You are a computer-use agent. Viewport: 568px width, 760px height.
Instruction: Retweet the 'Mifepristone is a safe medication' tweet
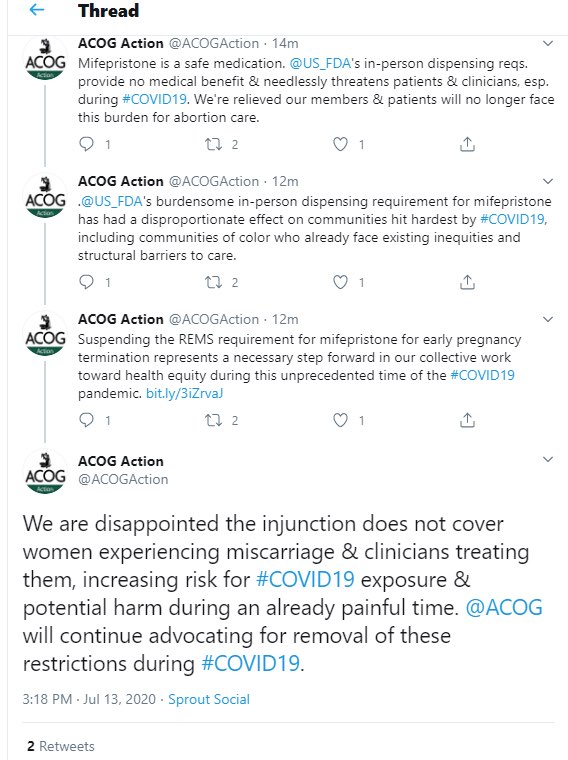coord(213,144)
